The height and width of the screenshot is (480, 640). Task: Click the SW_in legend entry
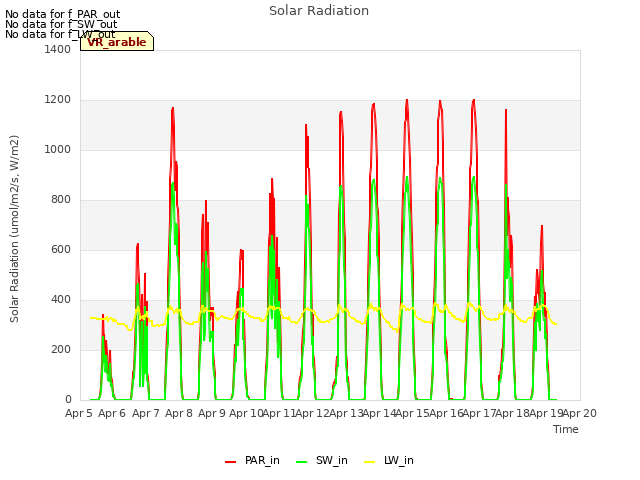click(322, 460)
